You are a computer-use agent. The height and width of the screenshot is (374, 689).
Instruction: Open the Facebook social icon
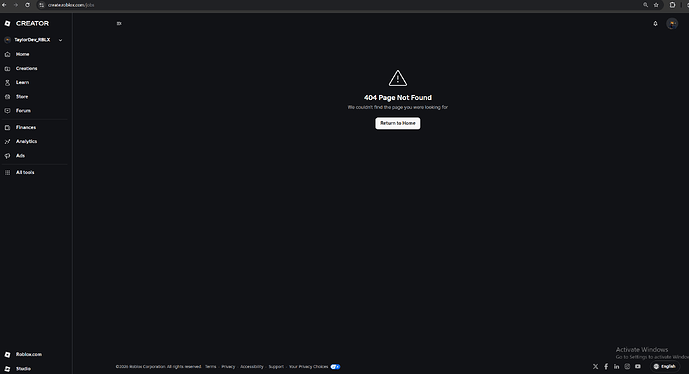click(x=606, y=367)
